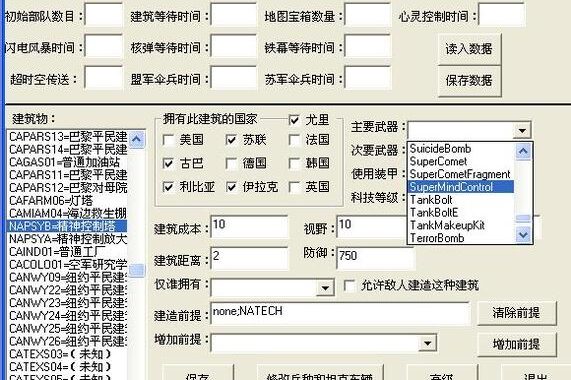This screenshot has width=571, height=380.
Task: Uncheck the 利比亚 country checkbox
Action: tap(168, 187)
